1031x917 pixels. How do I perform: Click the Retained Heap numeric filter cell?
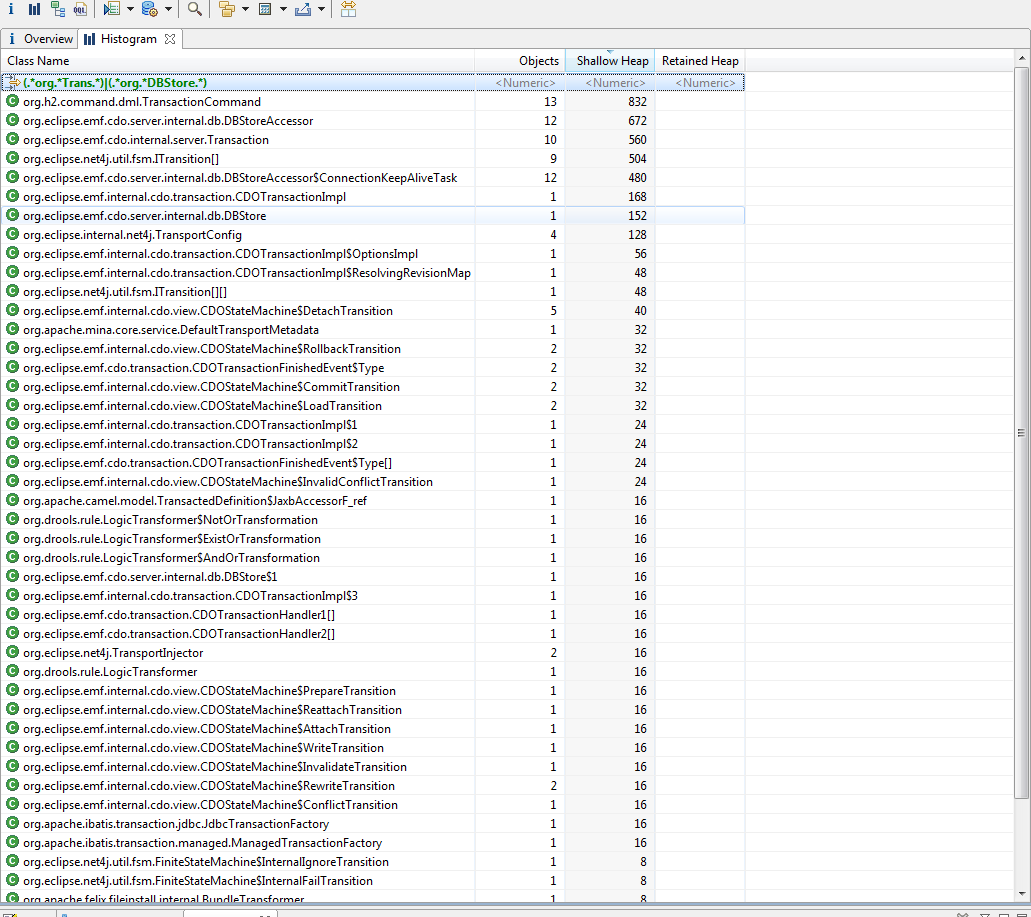point(700,83)
